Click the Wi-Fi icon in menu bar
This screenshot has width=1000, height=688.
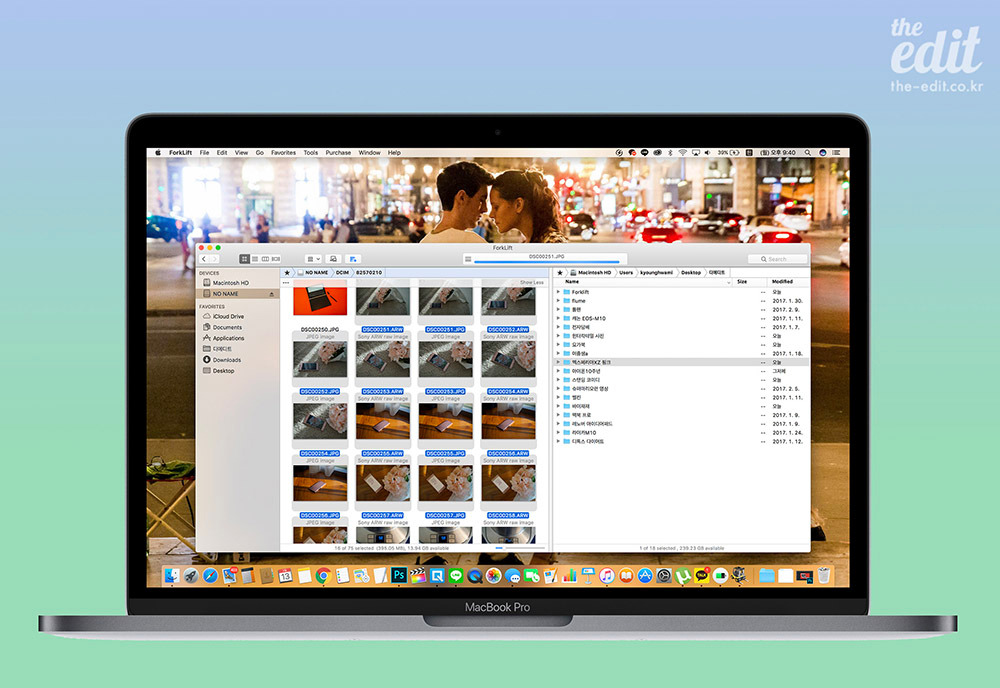pos(682,152)
